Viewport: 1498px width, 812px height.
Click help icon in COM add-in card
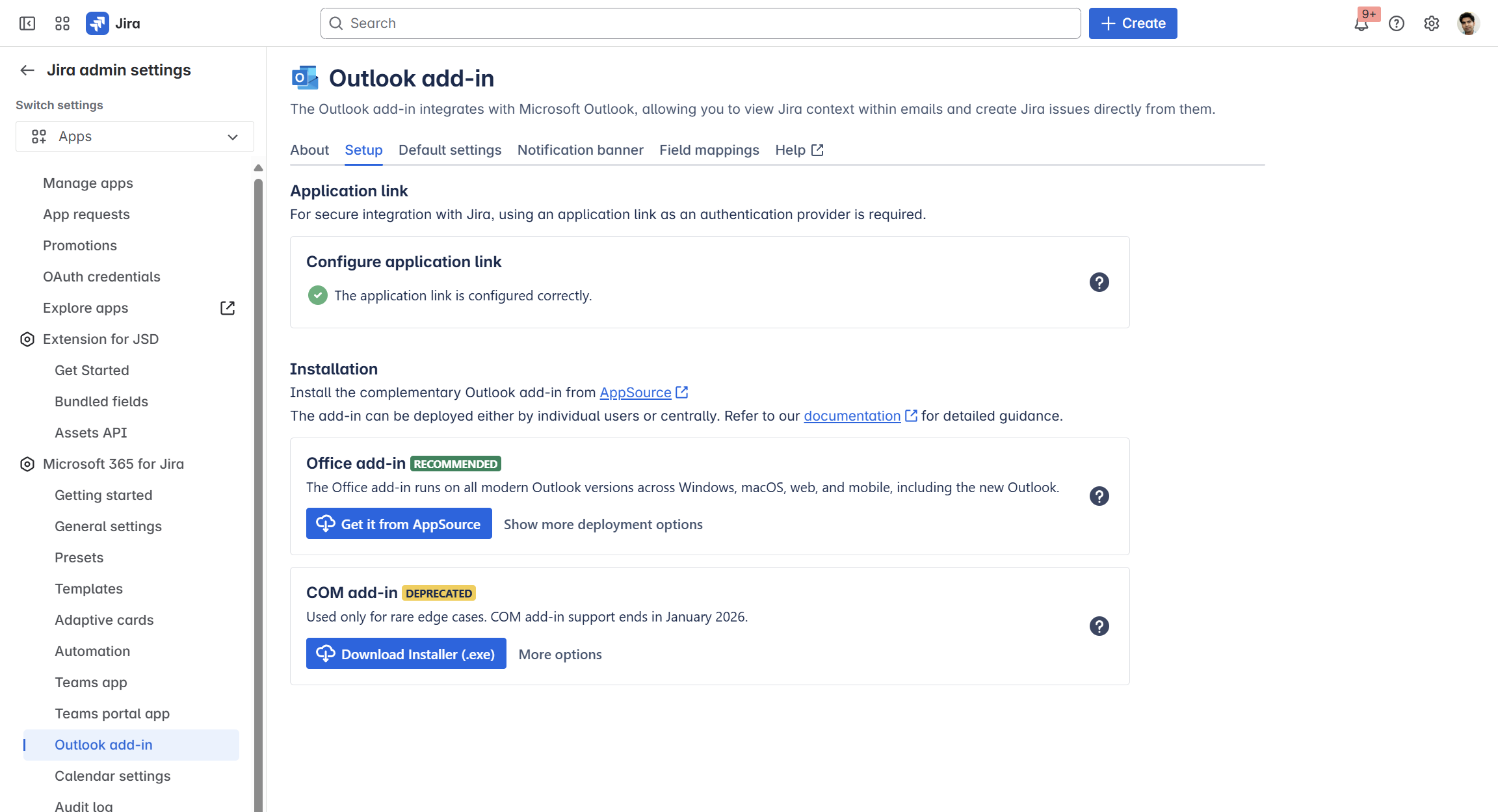(1099, 626)
